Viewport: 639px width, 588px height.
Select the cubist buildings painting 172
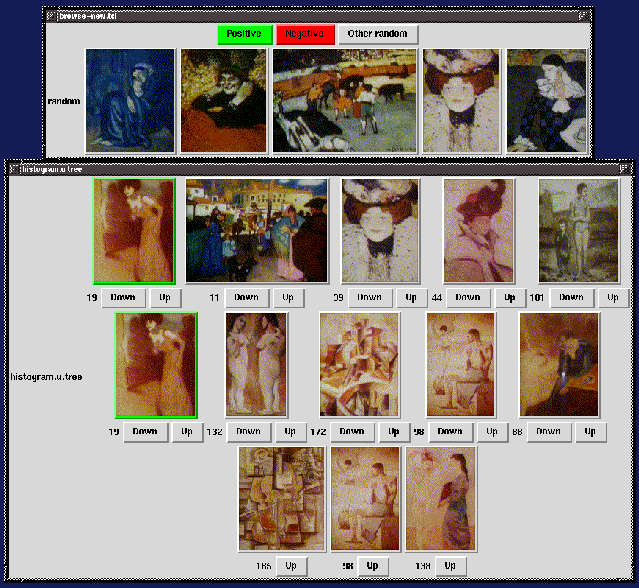pos(359,365)
